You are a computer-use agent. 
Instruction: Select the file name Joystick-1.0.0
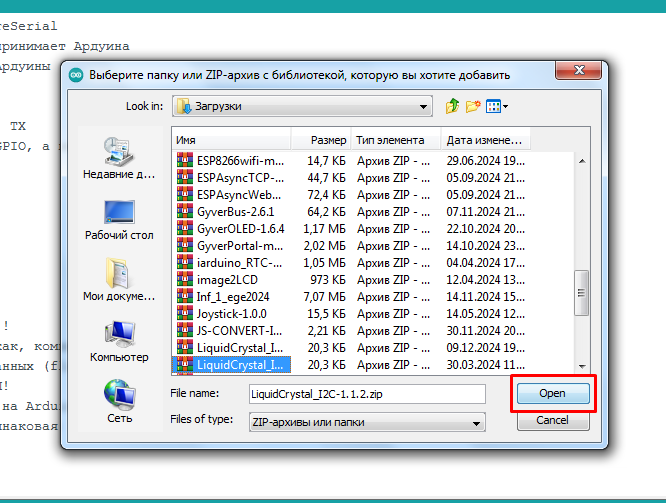pos(231,314)
